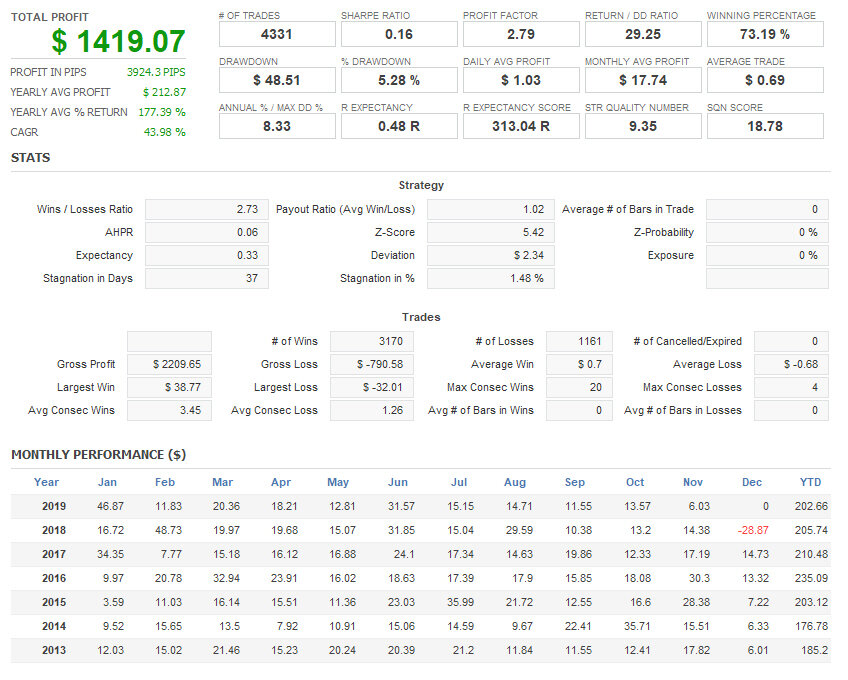
Task: Click the Z-Probability field
Action: click(x=767, y=233)
